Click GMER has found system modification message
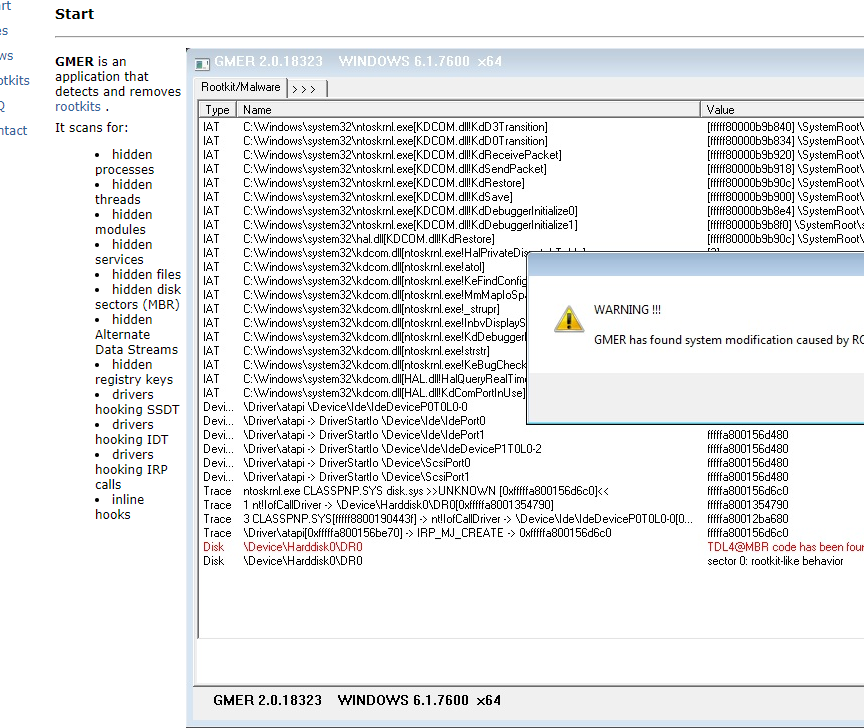 [728, 340]
